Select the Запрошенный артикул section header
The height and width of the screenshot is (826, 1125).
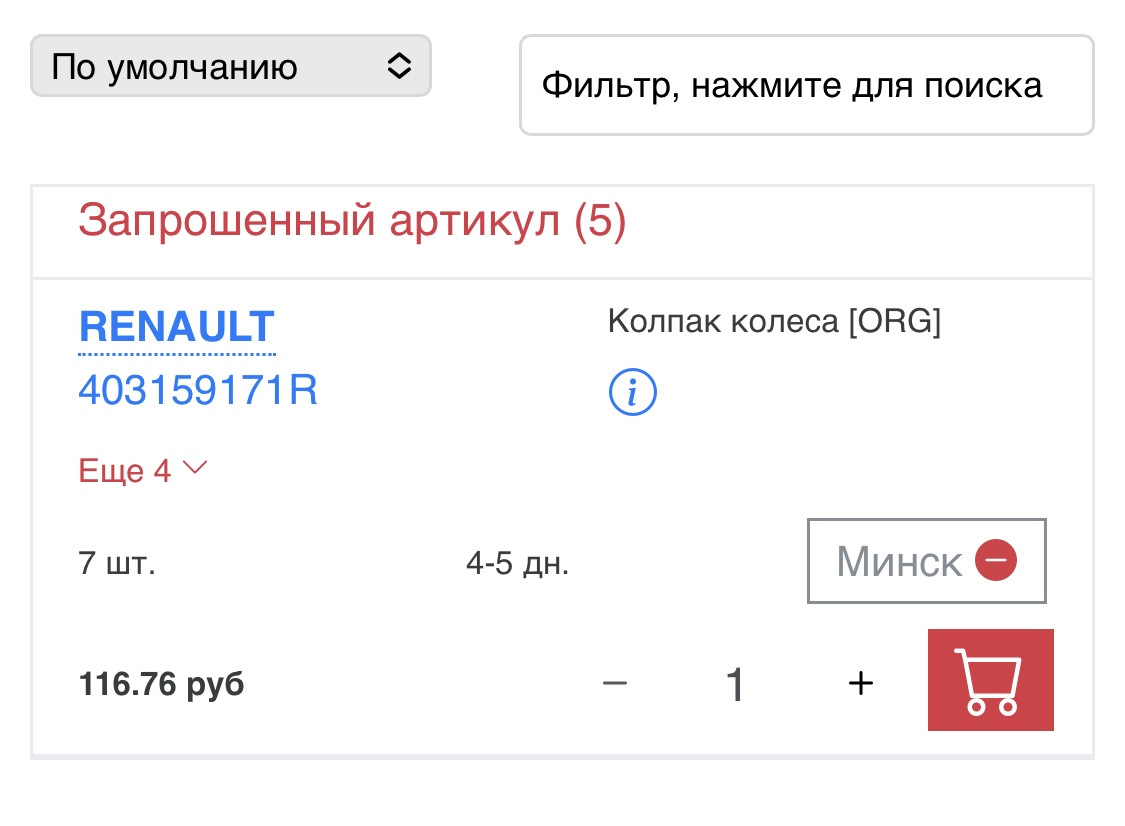352,220
